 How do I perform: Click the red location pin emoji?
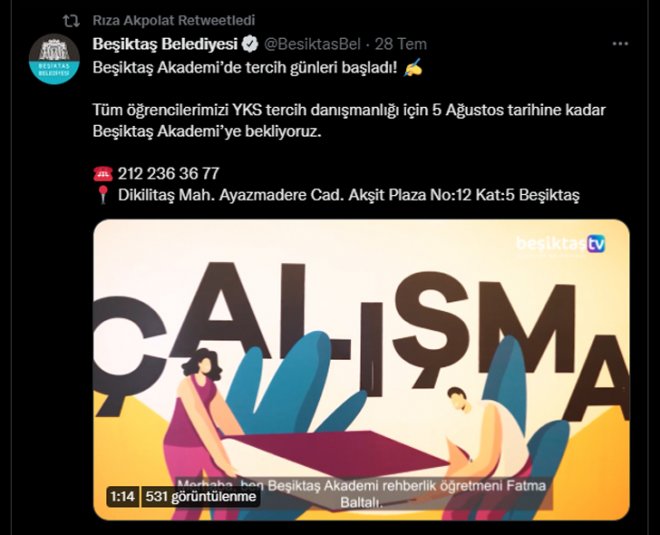(x=103, y=195)
